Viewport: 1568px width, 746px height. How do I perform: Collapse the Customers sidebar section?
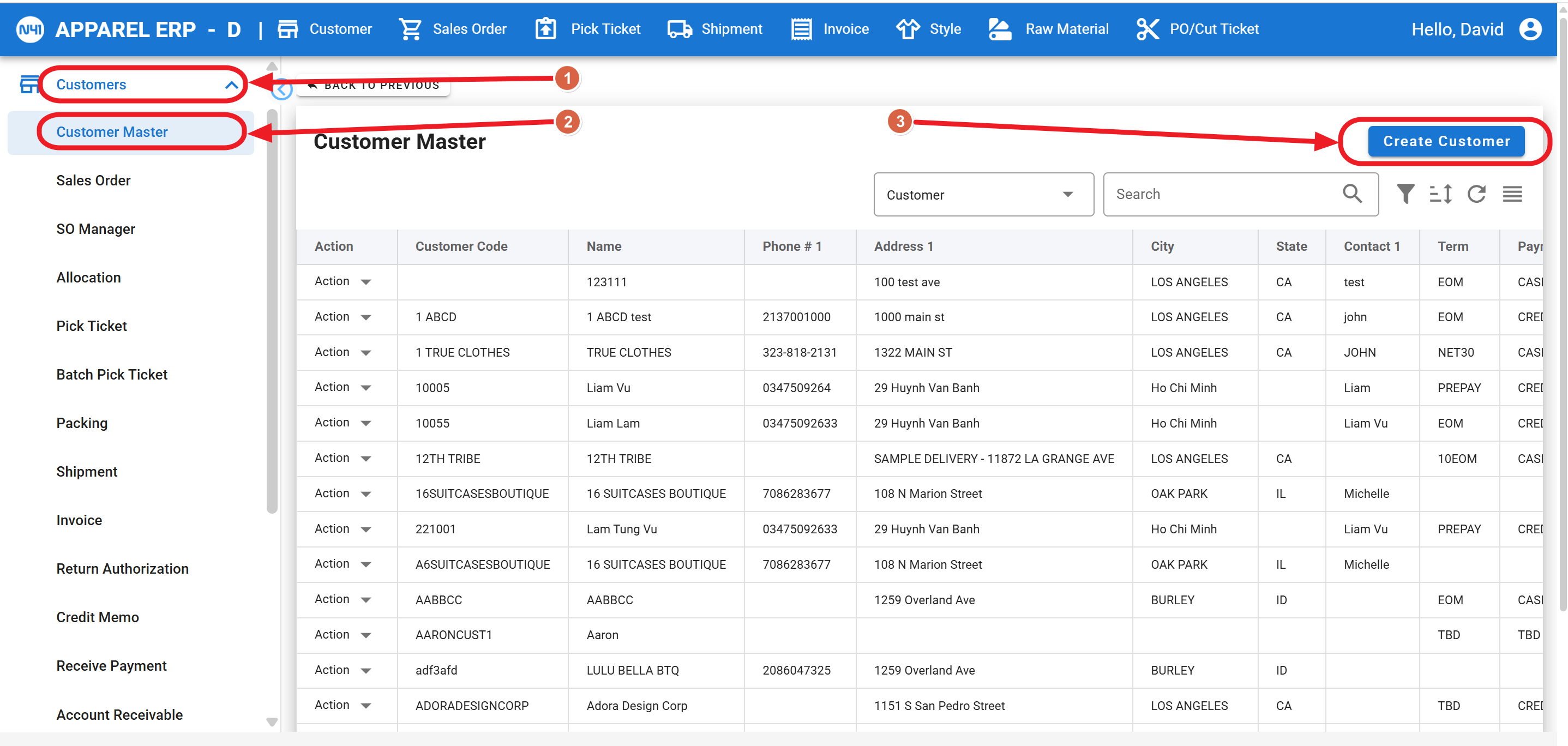click(x=231, y=85)
